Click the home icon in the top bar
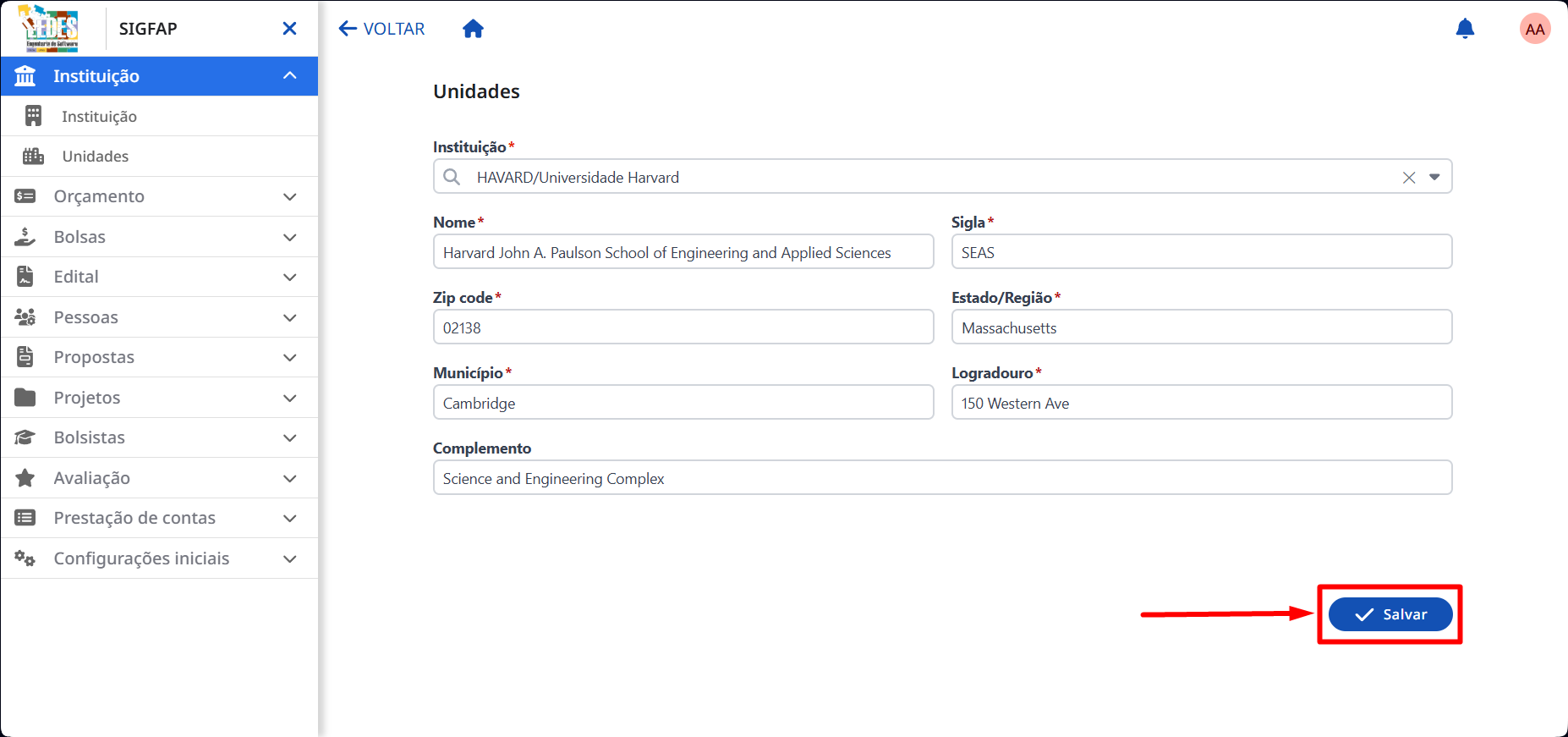1568x737 pixels. [x=473, y=29]
